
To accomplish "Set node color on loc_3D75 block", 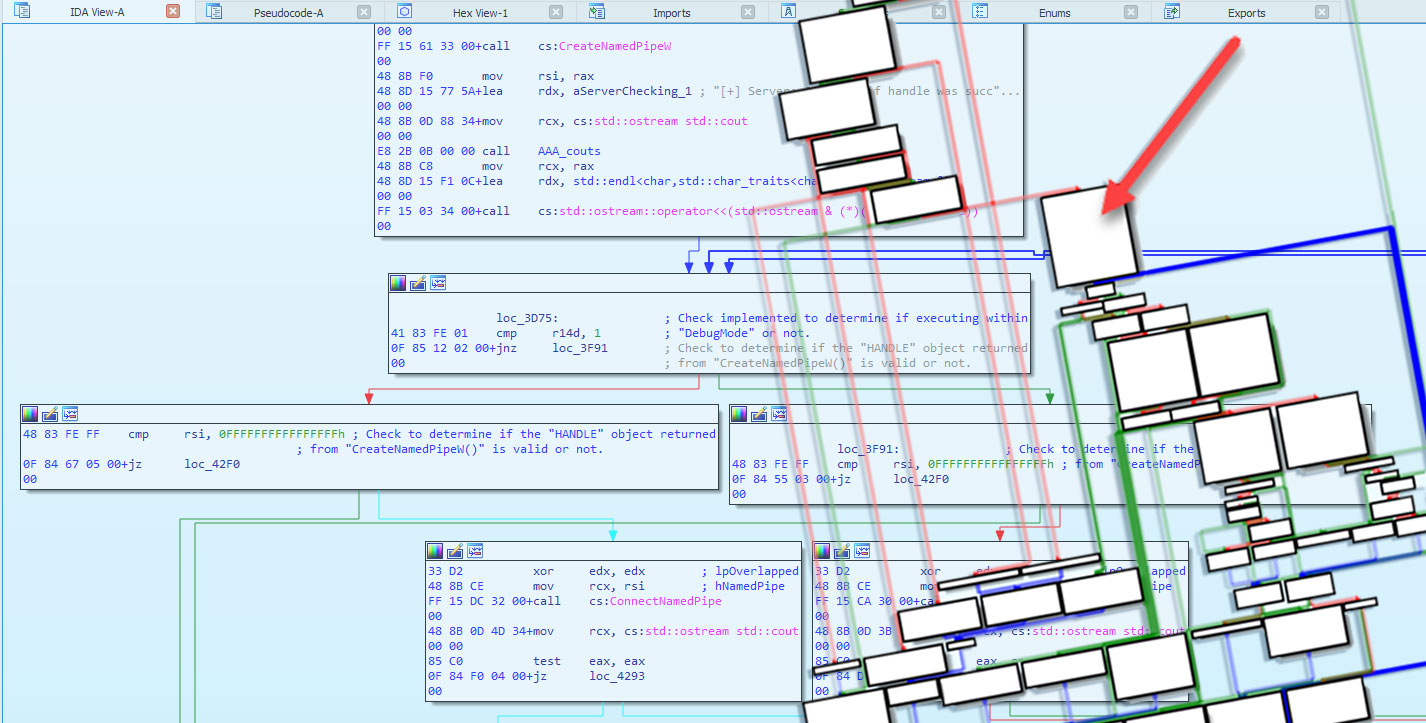I will click(398, 283).
